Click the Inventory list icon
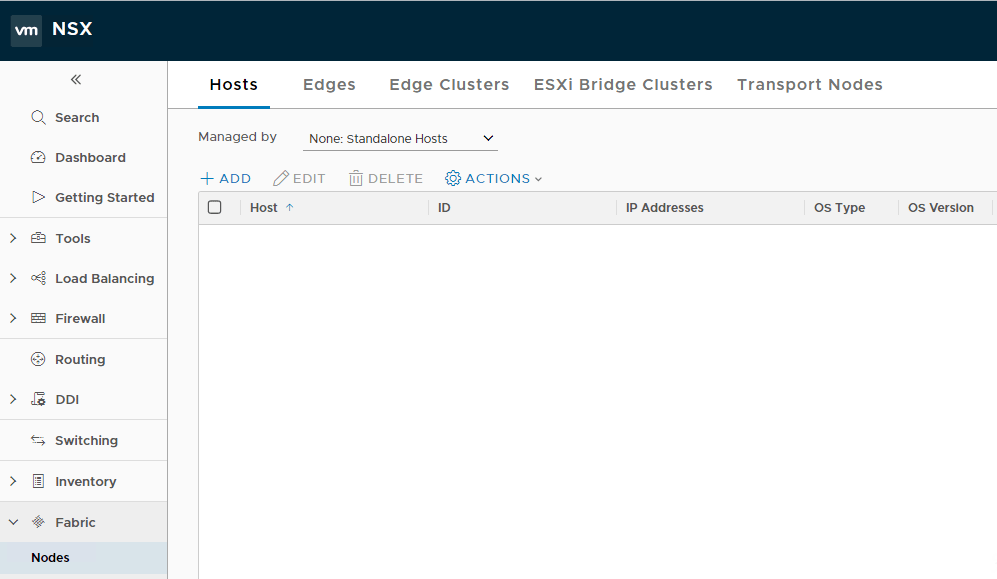This screenshot has width=997, height=579. pos(38,481)
